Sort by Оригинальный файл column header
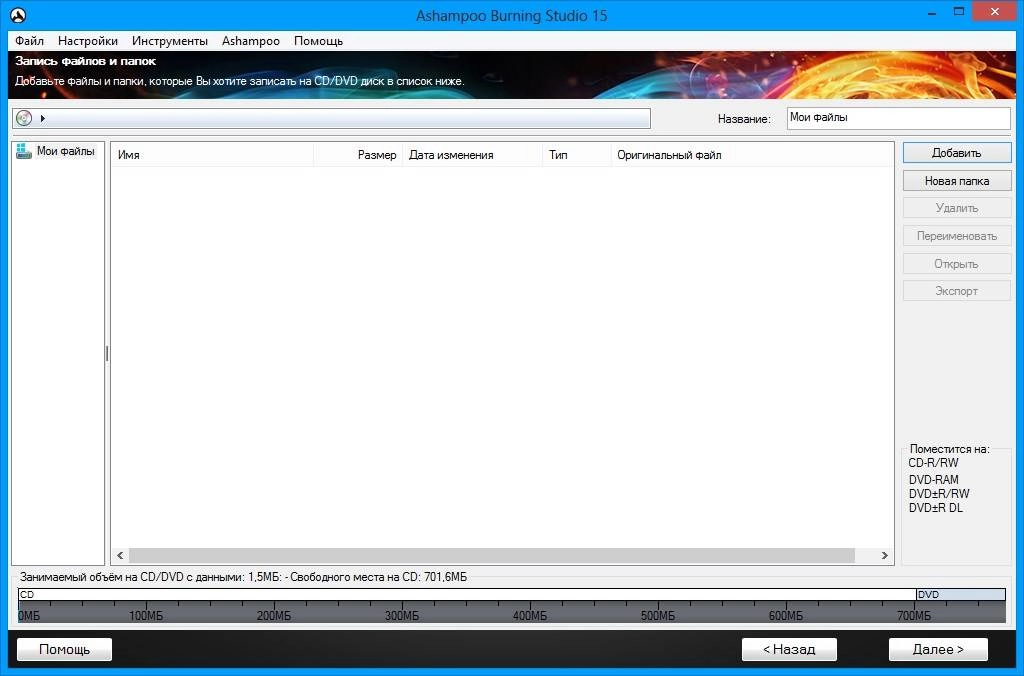The width and height of the screenshot is (1024, 676). tap(751, 155)
